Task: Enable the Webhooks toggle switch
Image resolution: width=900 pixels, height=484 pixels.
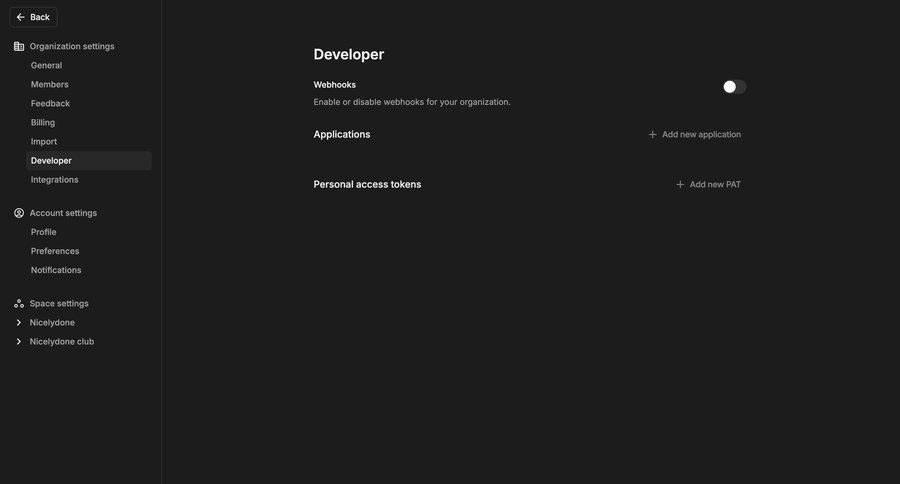Action: point(734,87)
